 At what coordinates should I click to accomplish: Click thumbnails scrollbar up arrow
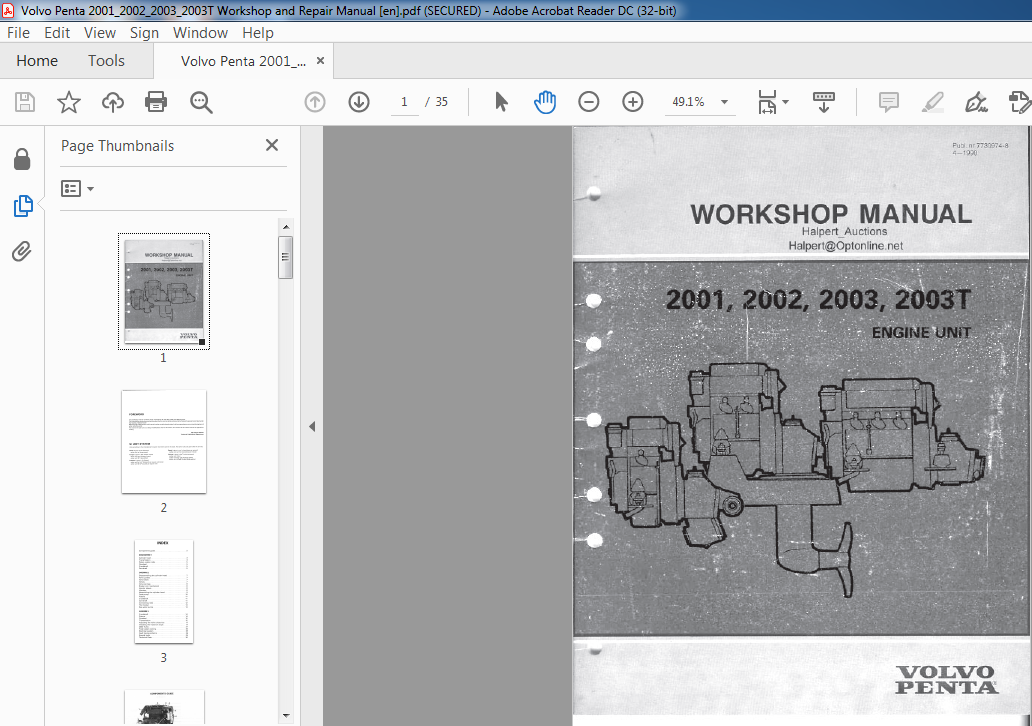(x=286, y=227)
